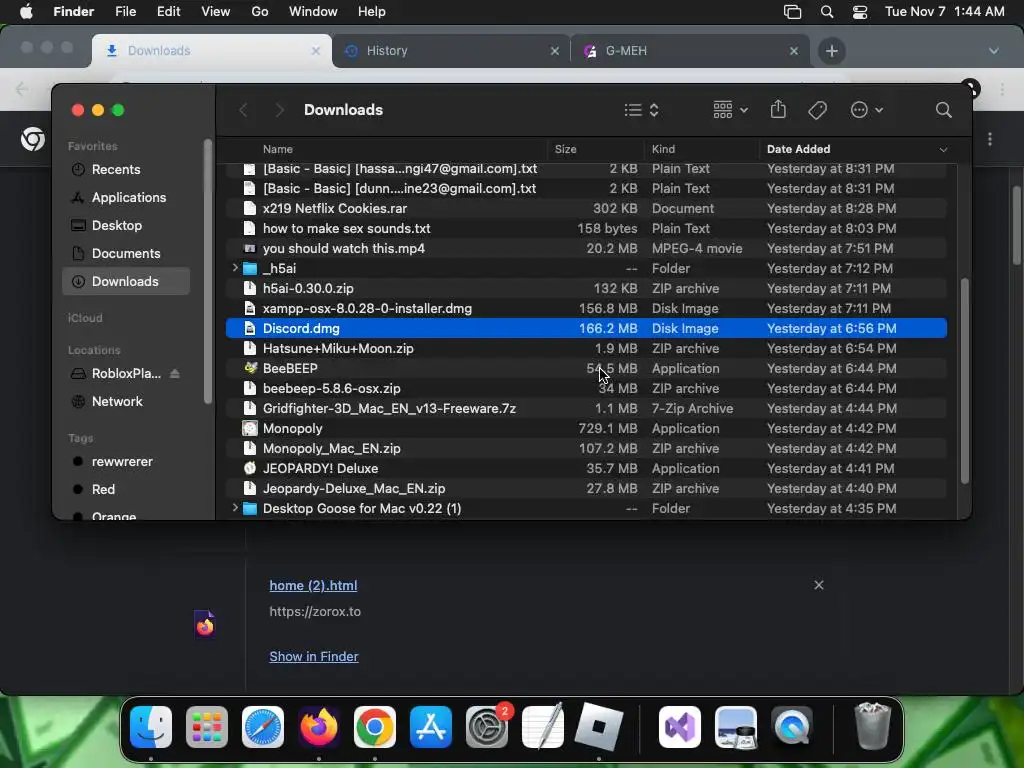The width and height of the screenshot is (1024, 768).
Task: Open Launchpad in the Dock
Action: pyautogui.click(x=207, y=727)
